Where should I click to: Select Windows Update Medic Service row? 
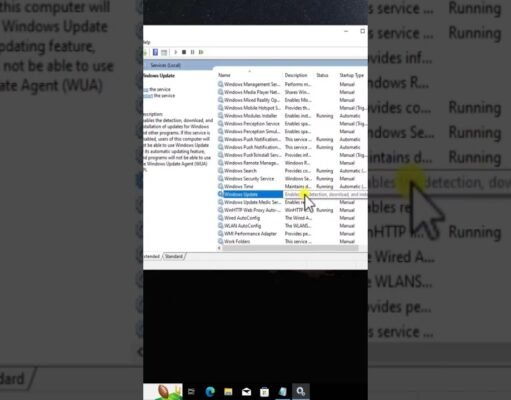[292, 202]
